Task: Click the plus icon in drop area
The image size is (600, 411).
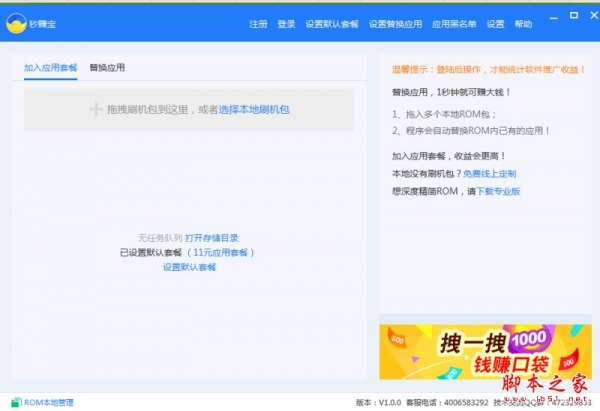Action: (x=96, y=109)
